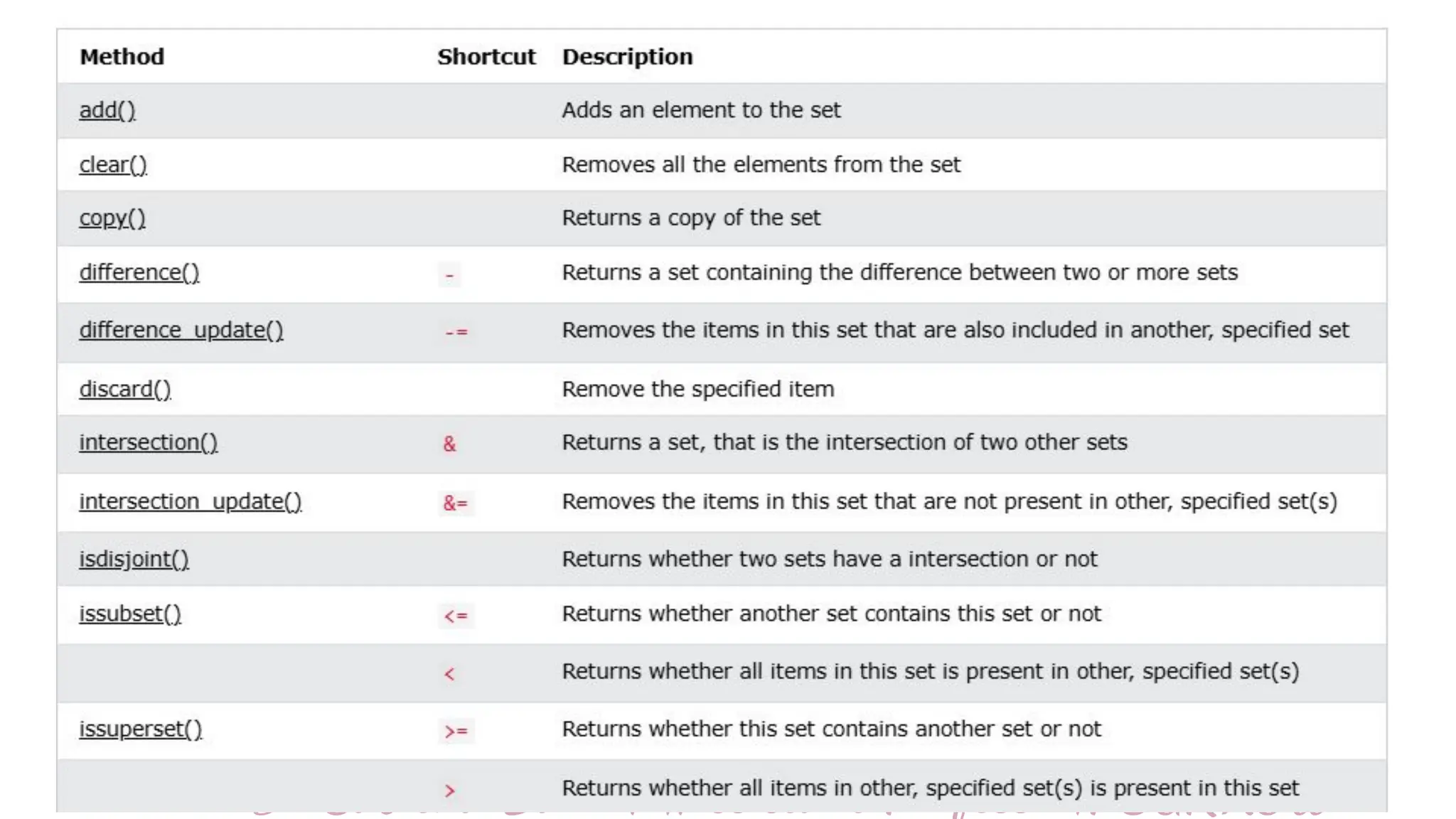Click the Shortcut column header
This screenshot has height=819, width=1456.
click(486, 56)
